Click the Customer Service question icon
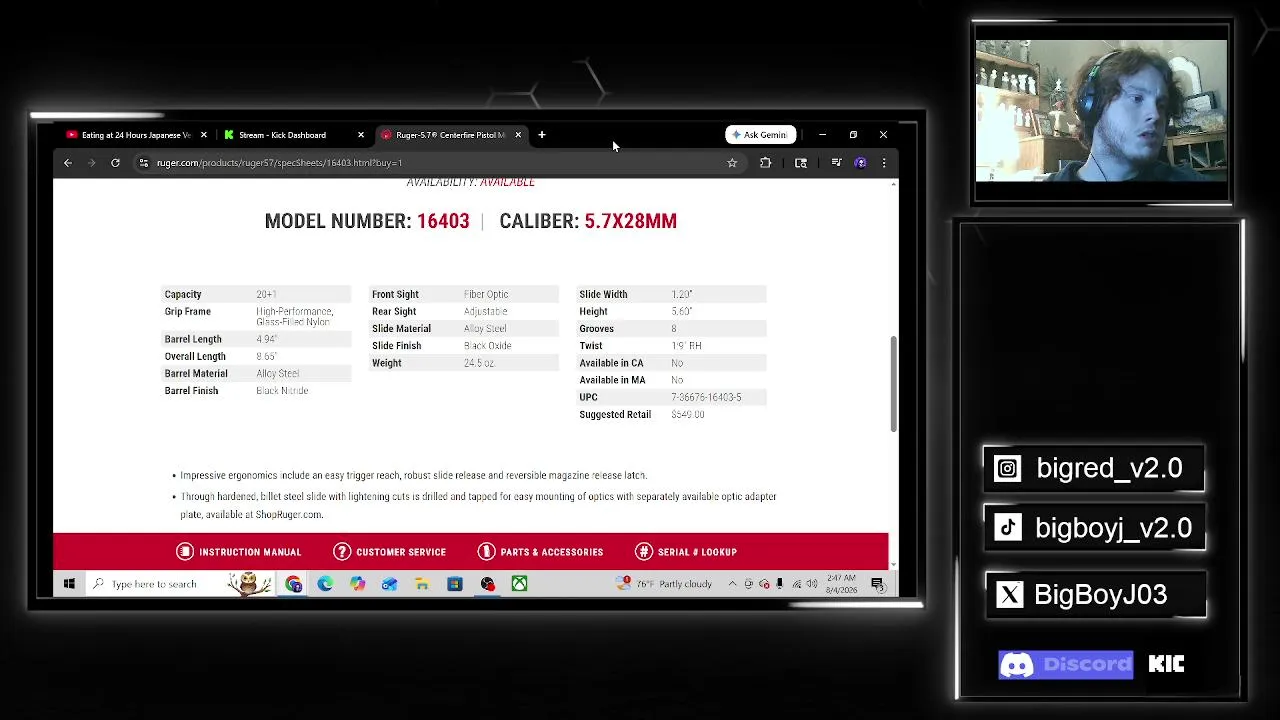The image size is (1280, 720). (342, 552)
